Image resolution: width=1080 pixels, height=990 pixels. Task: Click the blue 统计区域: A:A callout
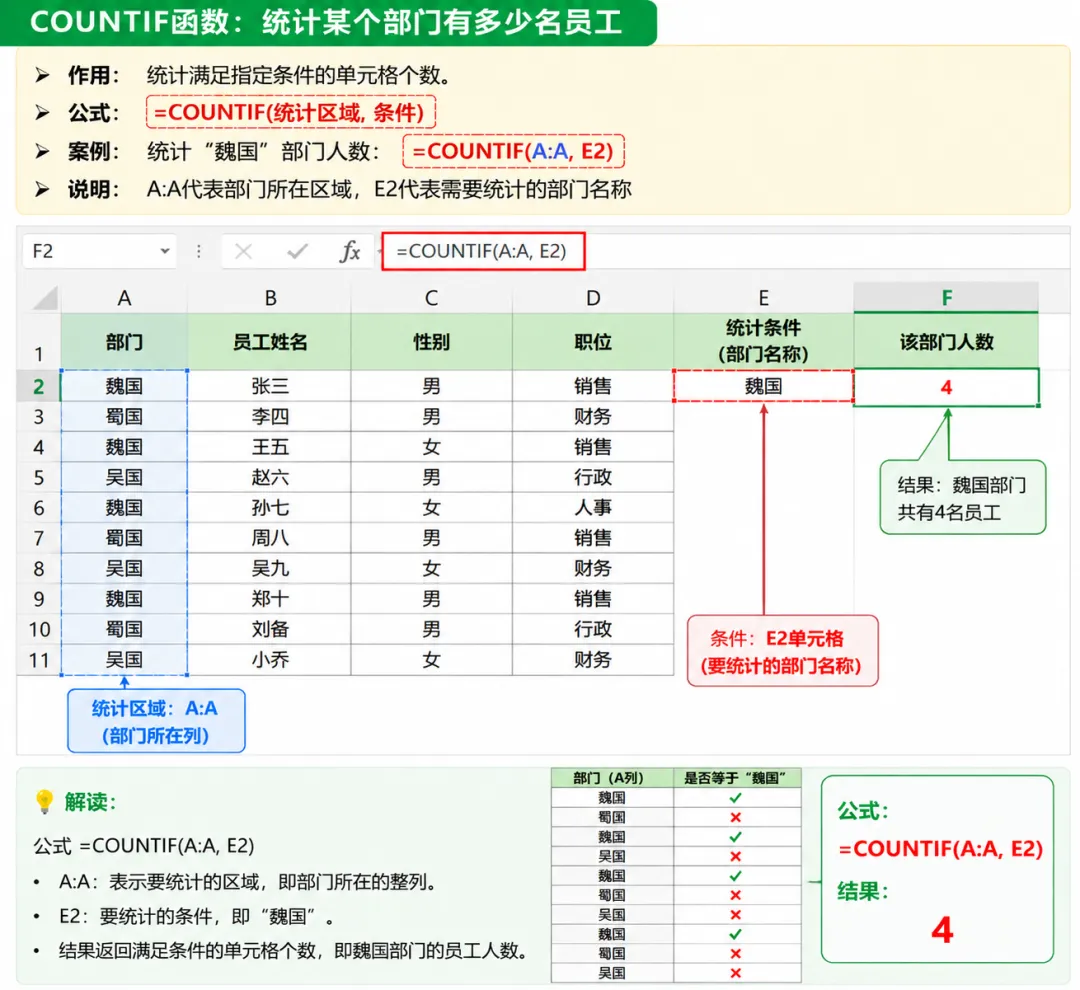point(156,721)
